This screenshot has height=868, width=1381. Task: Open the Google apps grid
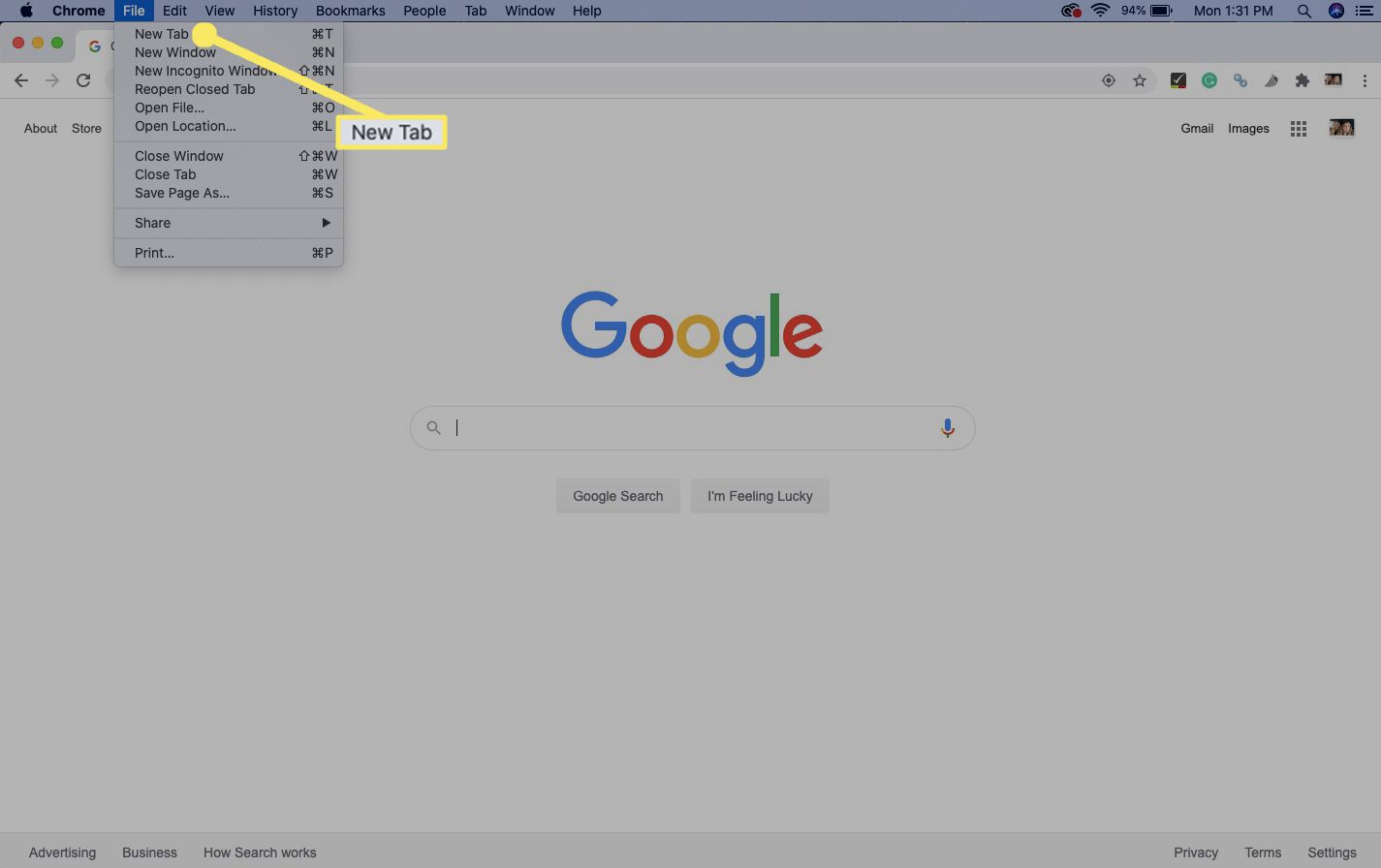click(1299, 129)
